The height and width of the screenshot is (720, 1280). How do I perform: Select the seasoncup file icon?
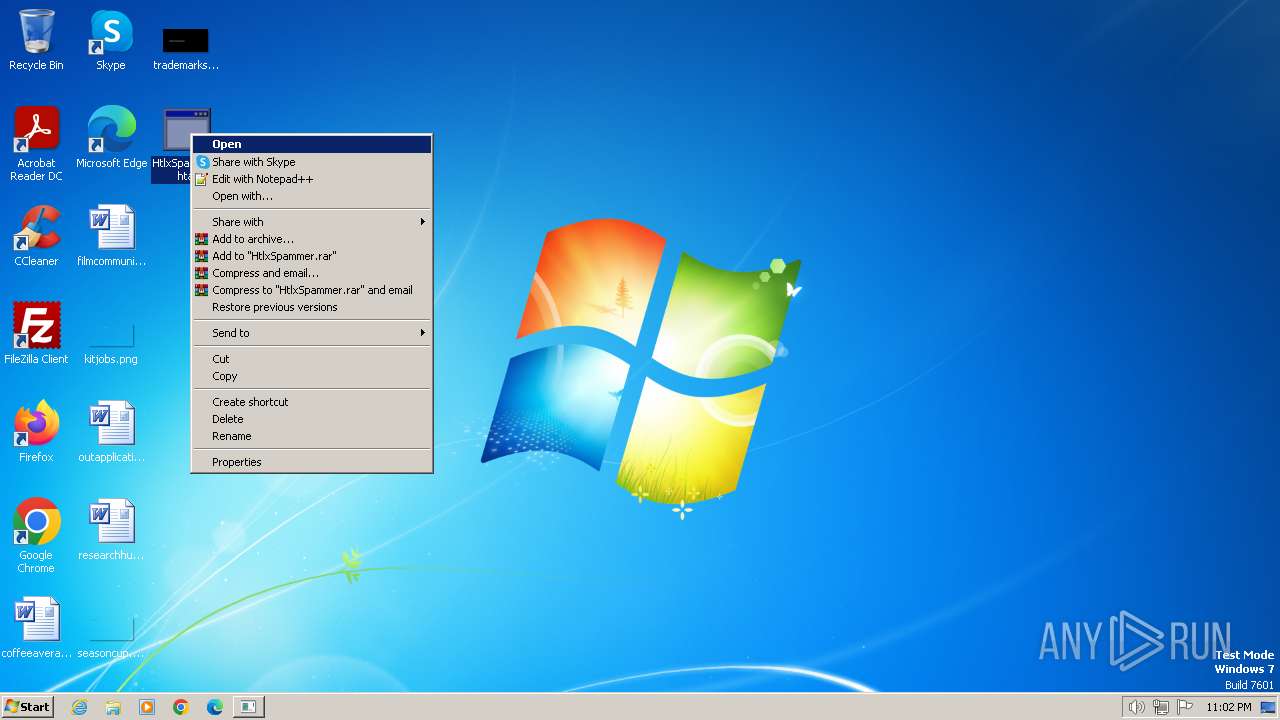click(x=111, y=636)
